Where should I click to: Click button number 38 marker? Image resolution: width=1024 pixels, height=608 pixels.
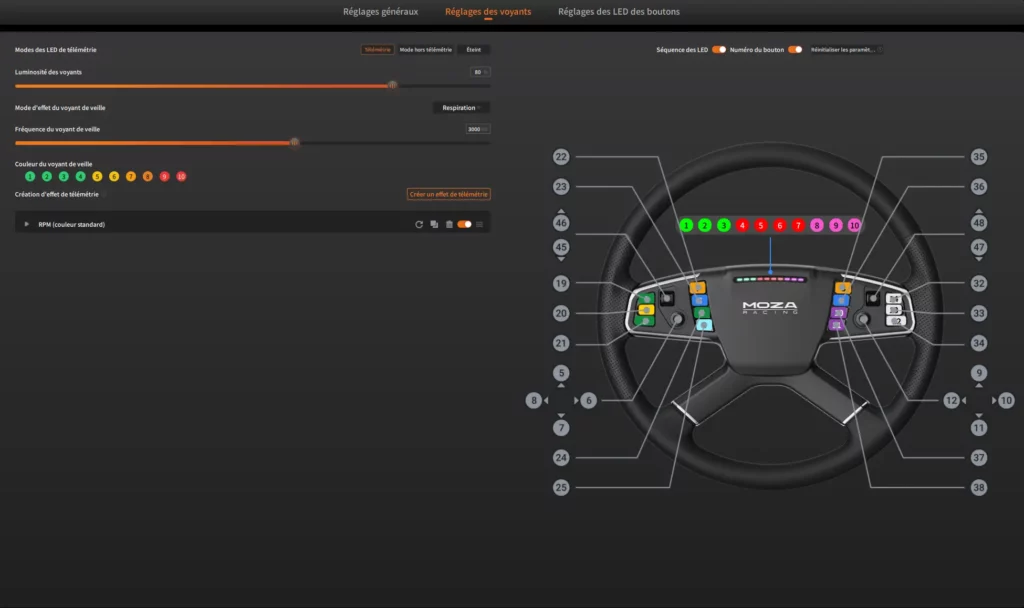[x=978, y=487]
